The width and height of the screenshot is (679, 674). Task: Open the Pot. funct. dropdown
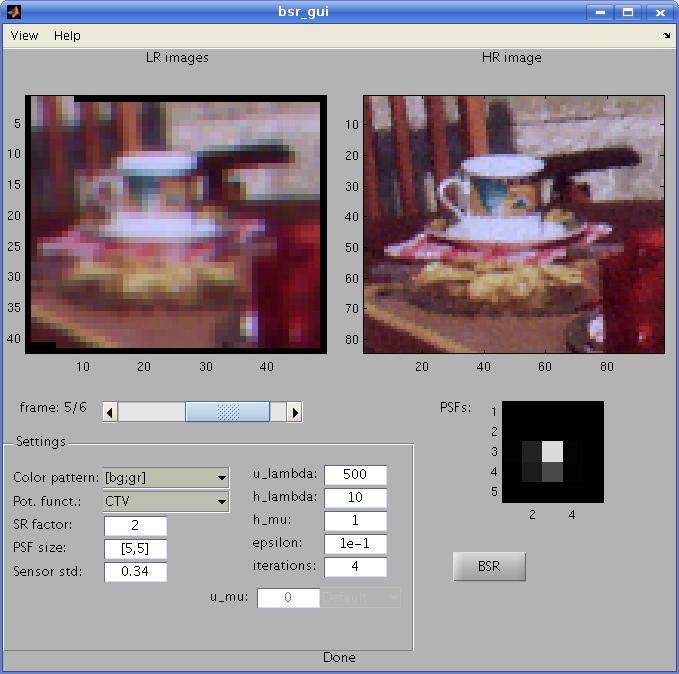click(x=166, y=501)
